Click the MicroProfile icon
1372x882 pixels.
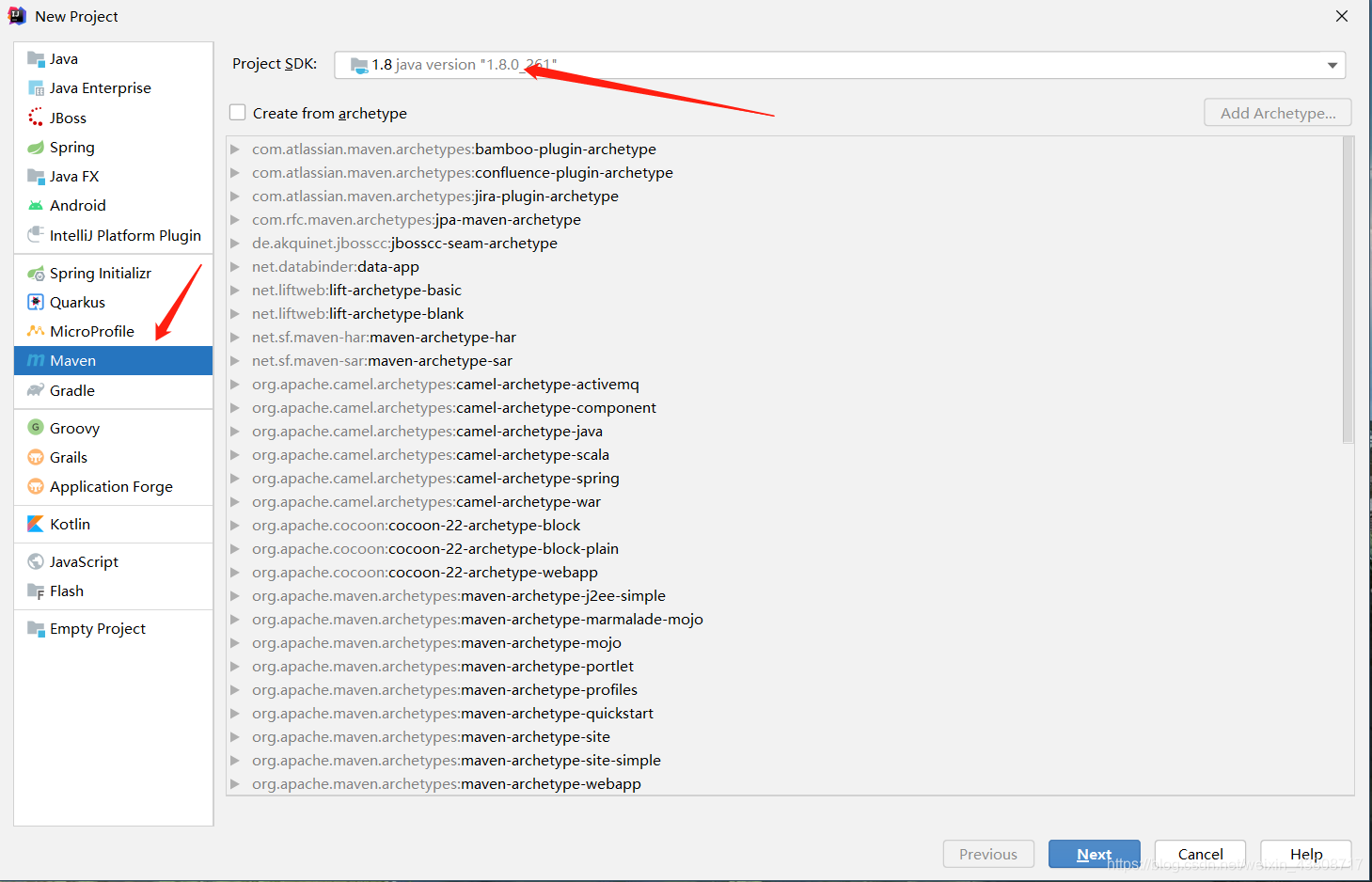(36, 332)
